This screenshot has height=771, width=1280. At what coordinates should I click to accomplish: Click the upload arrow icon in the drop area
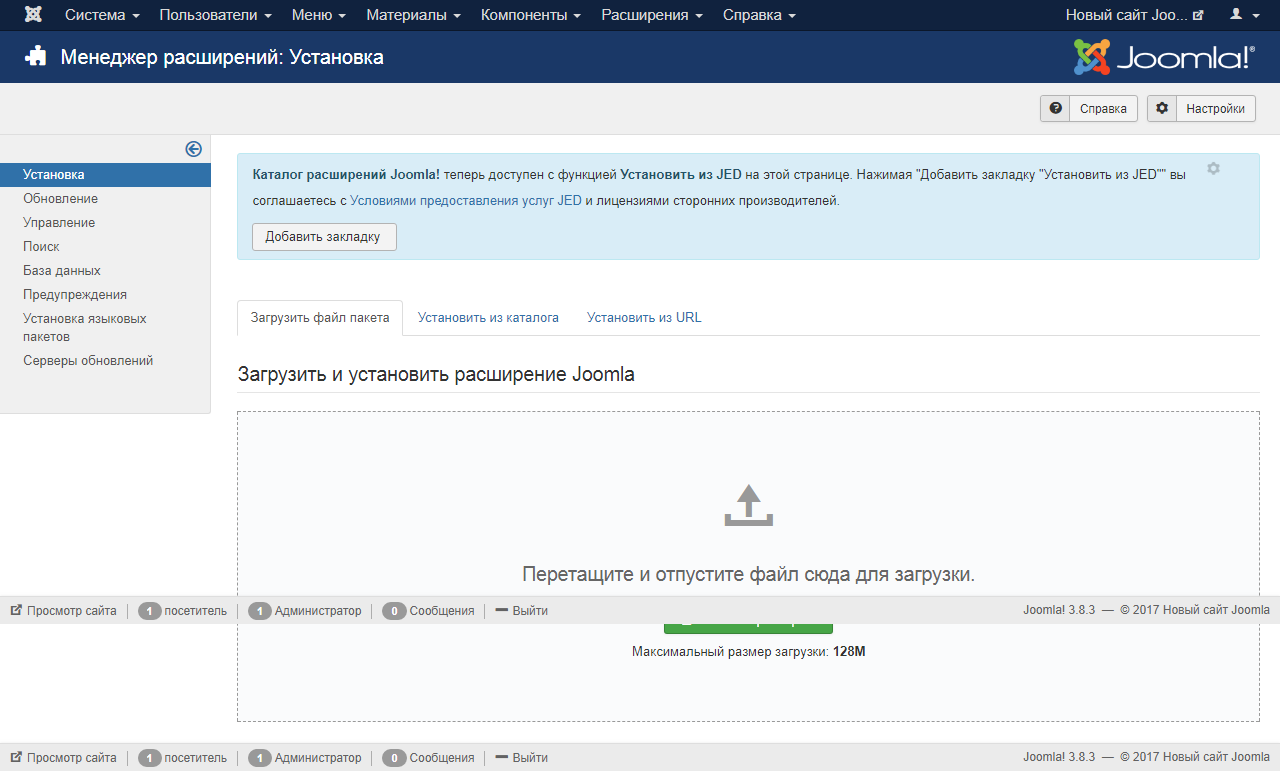point(748,506)
